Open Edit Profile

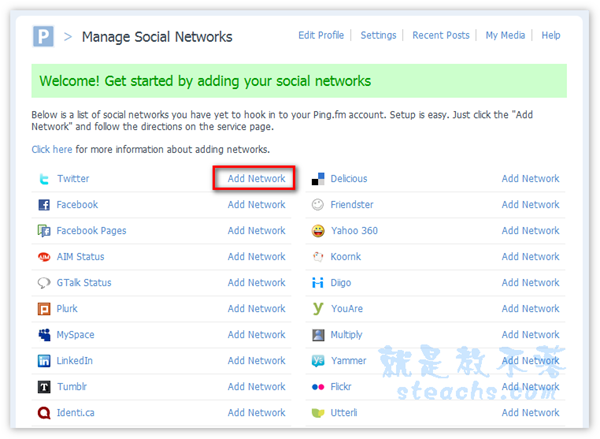pos(321,36)
